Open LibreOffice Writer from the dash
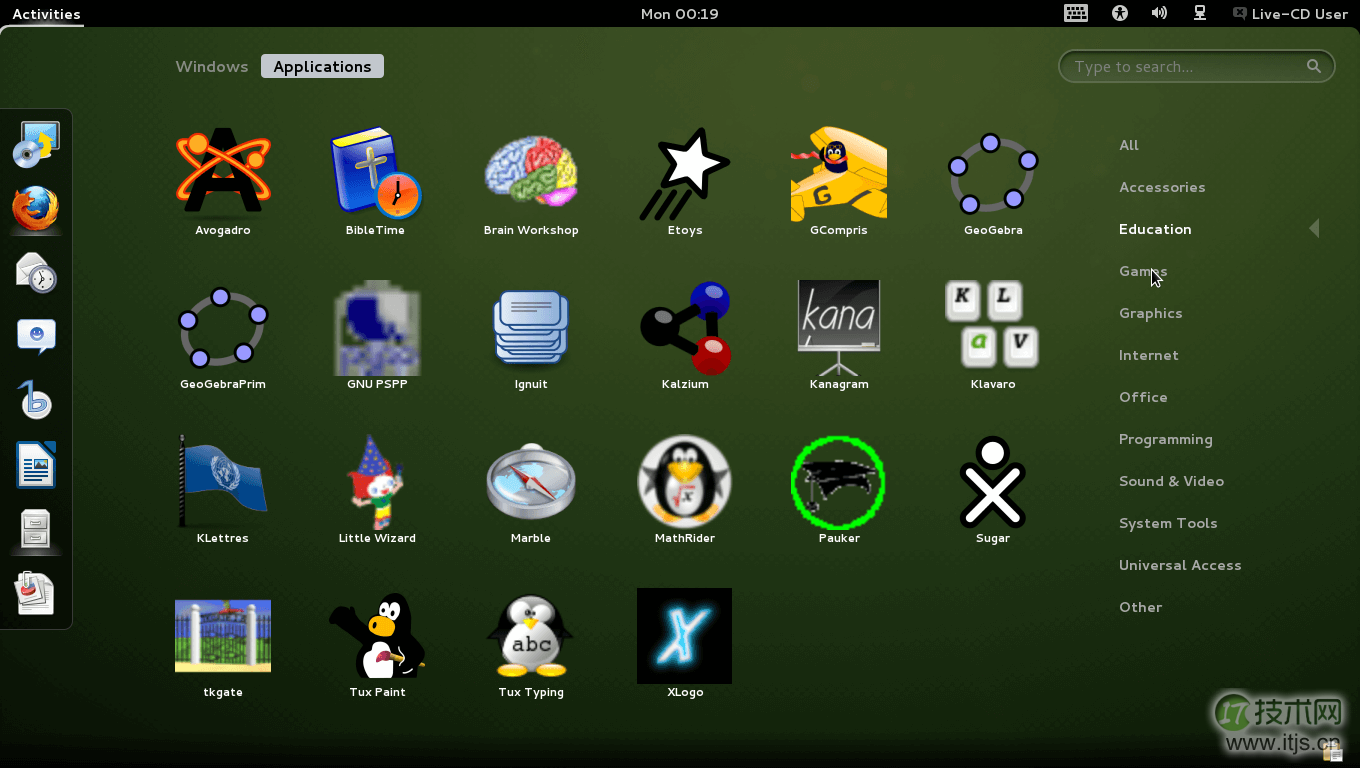 point(36,464)
